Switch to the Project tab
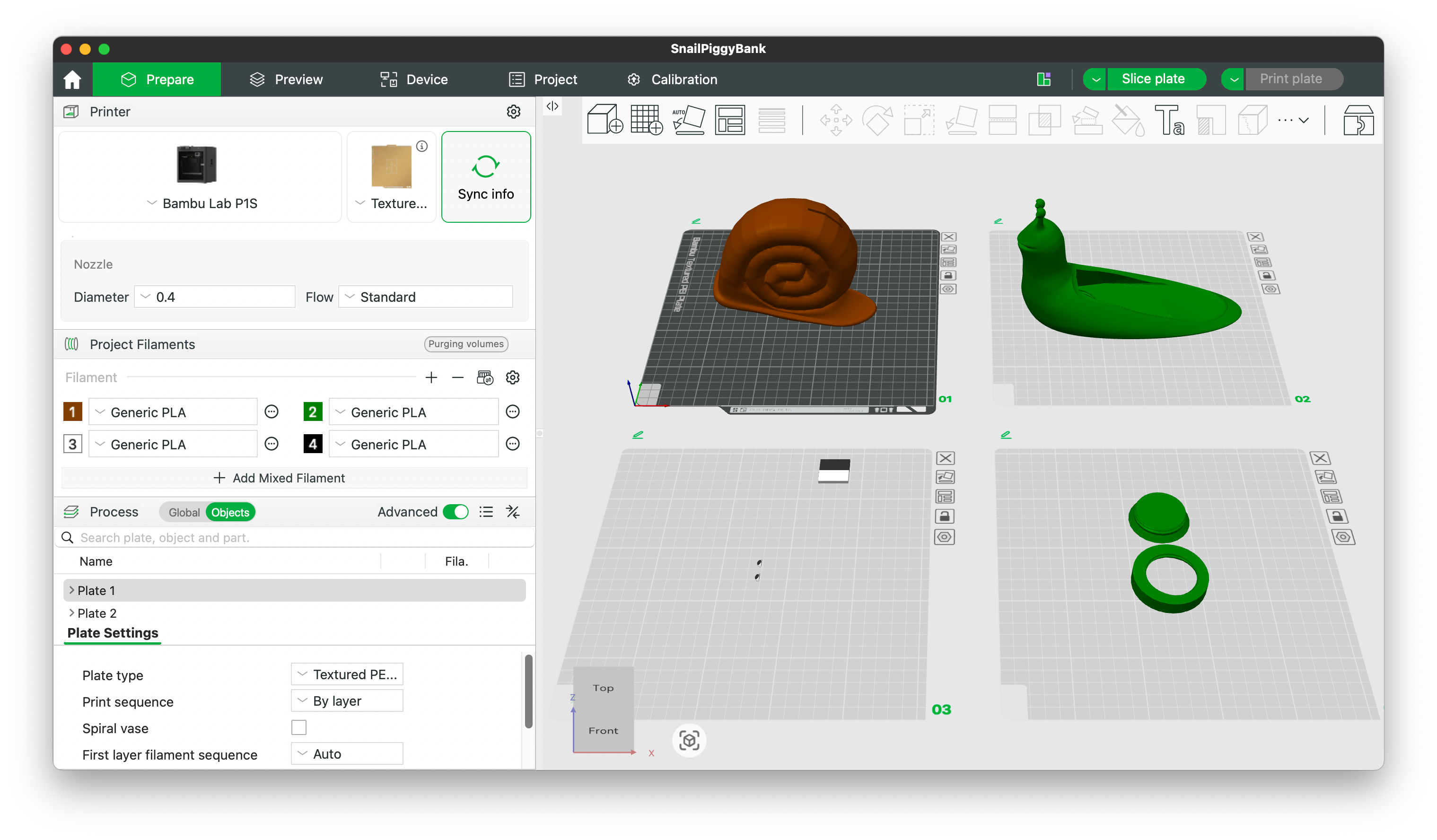This screenshot has width=1437, height=840. 543,79
